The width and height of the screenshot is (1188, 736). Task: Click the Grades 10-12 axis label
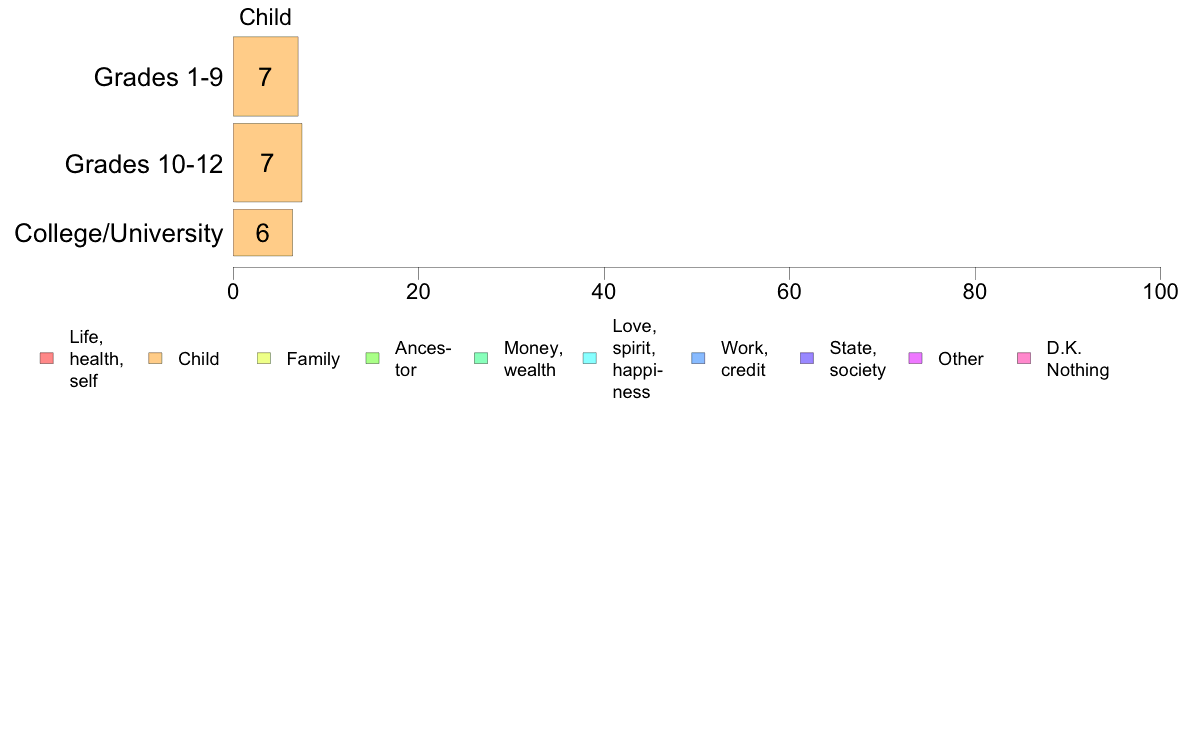tap(144, 164)
